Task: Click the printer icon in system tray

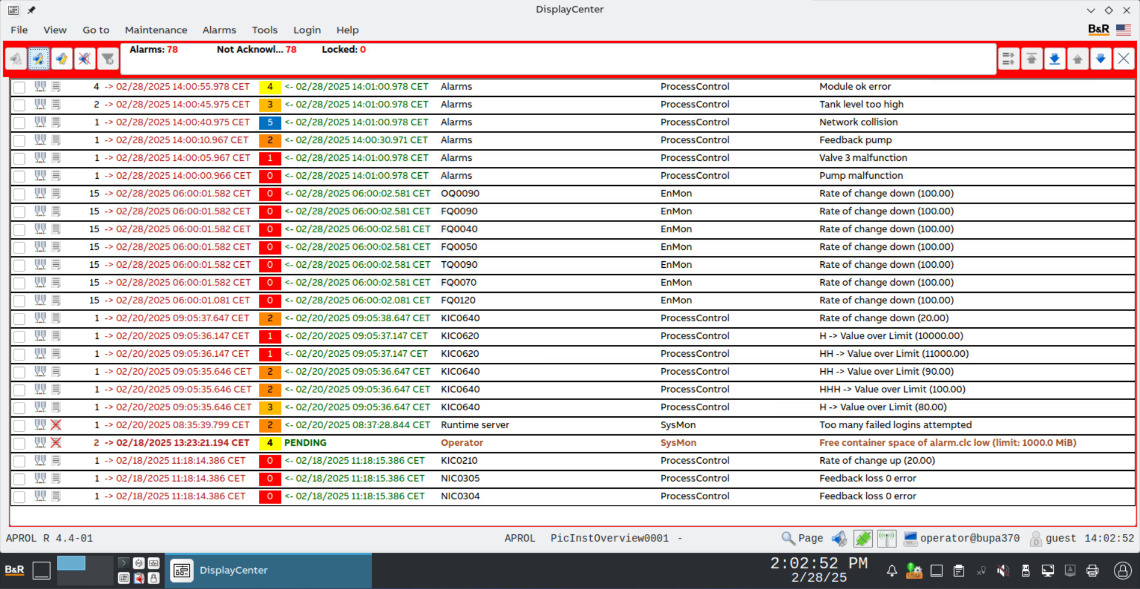Action: (1093, 571)
